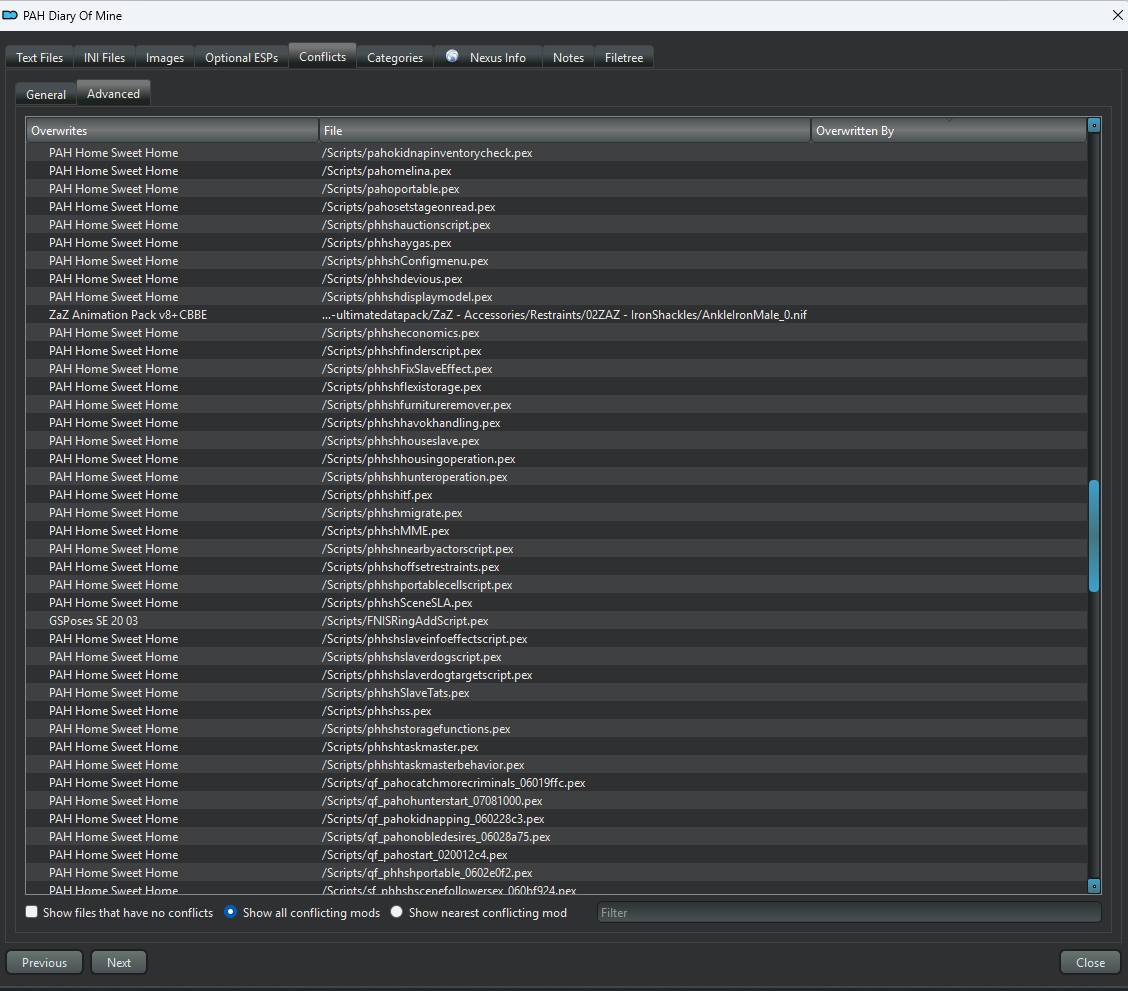The width and height of the screenshot is (1128, 991).
Task: Select the phhshflexistorage.pex file row
Action: 556,386
